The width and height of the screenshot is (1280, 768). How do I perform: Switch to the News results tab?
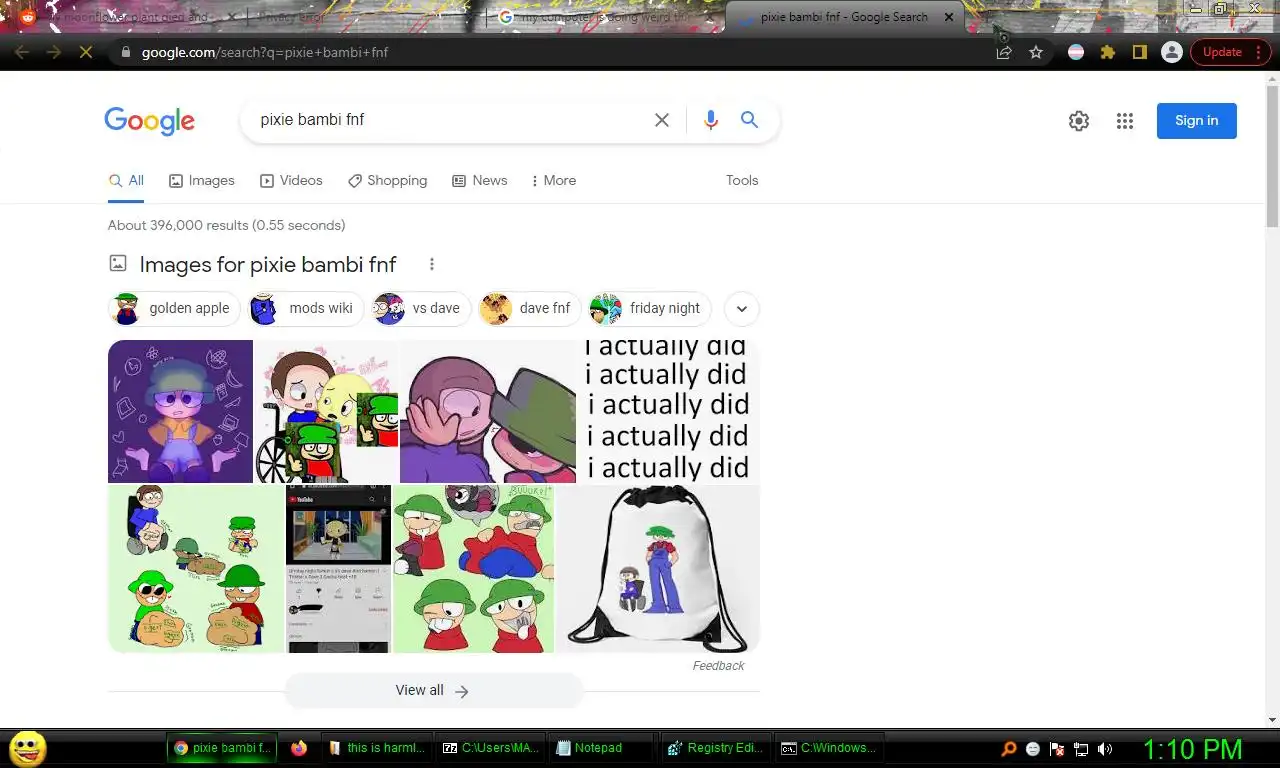479,181
